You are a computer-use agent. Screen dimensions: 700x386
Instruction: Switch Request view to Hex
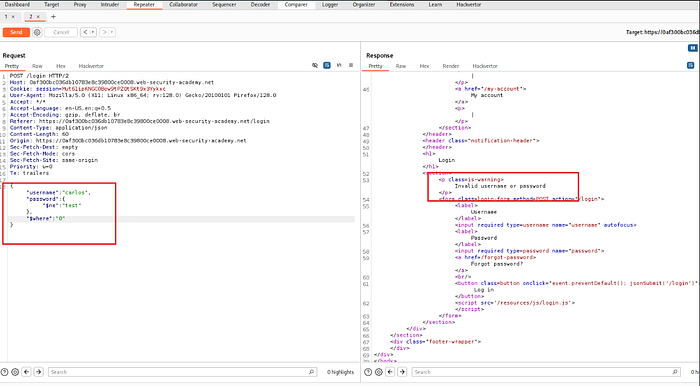61,66
